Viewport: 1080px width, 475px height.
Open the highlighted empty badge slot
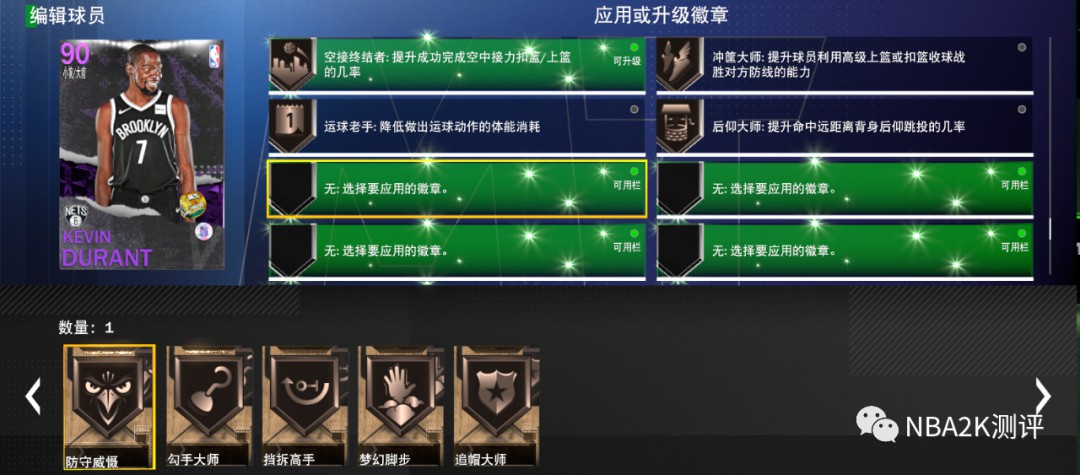457,189
